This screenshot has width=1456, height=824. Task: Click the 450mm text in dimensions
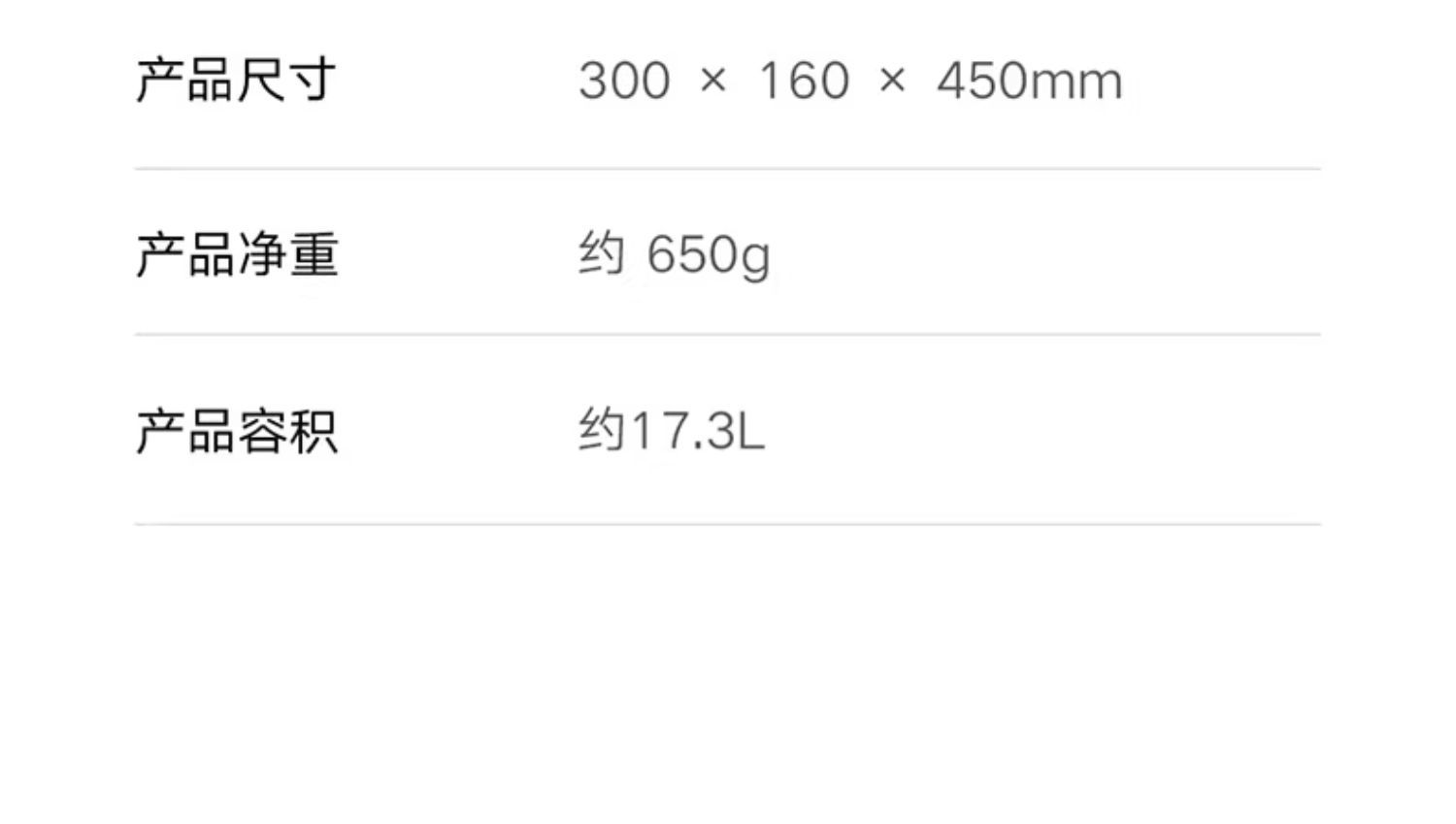[1029, 81]
